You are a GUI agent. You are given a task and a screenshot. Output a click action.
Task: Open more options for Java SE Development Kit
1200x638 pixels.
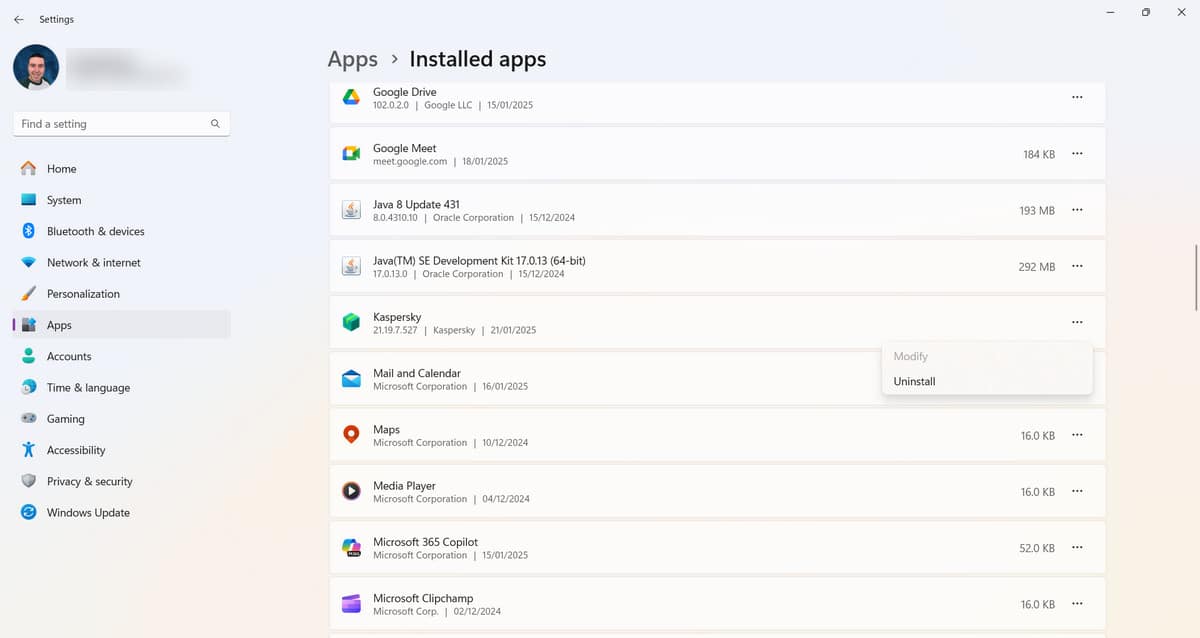pyautogui.click(x=1077, y=266)
